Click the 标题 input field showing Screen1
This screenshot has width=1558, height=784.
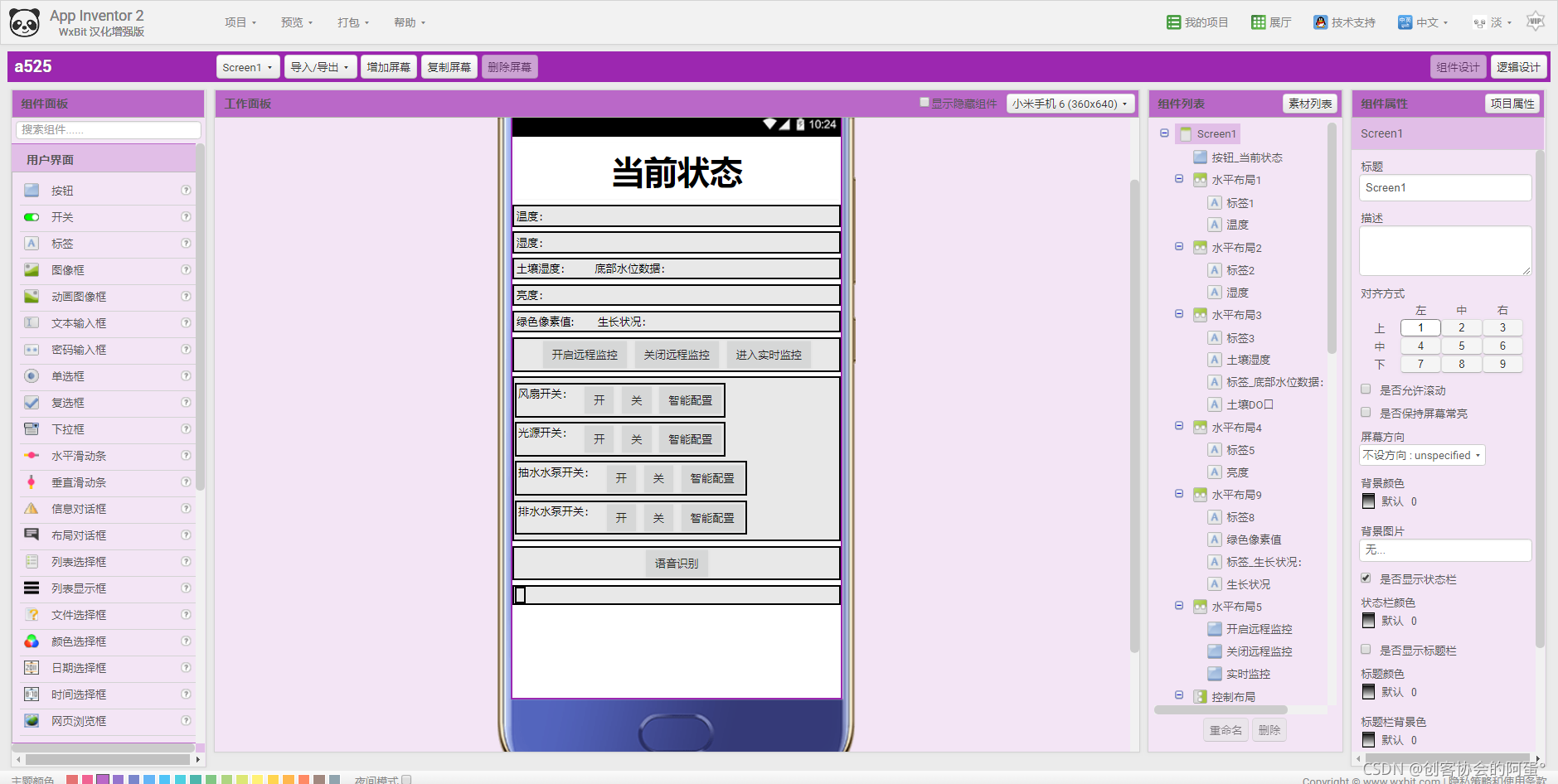coord(1444,187)
